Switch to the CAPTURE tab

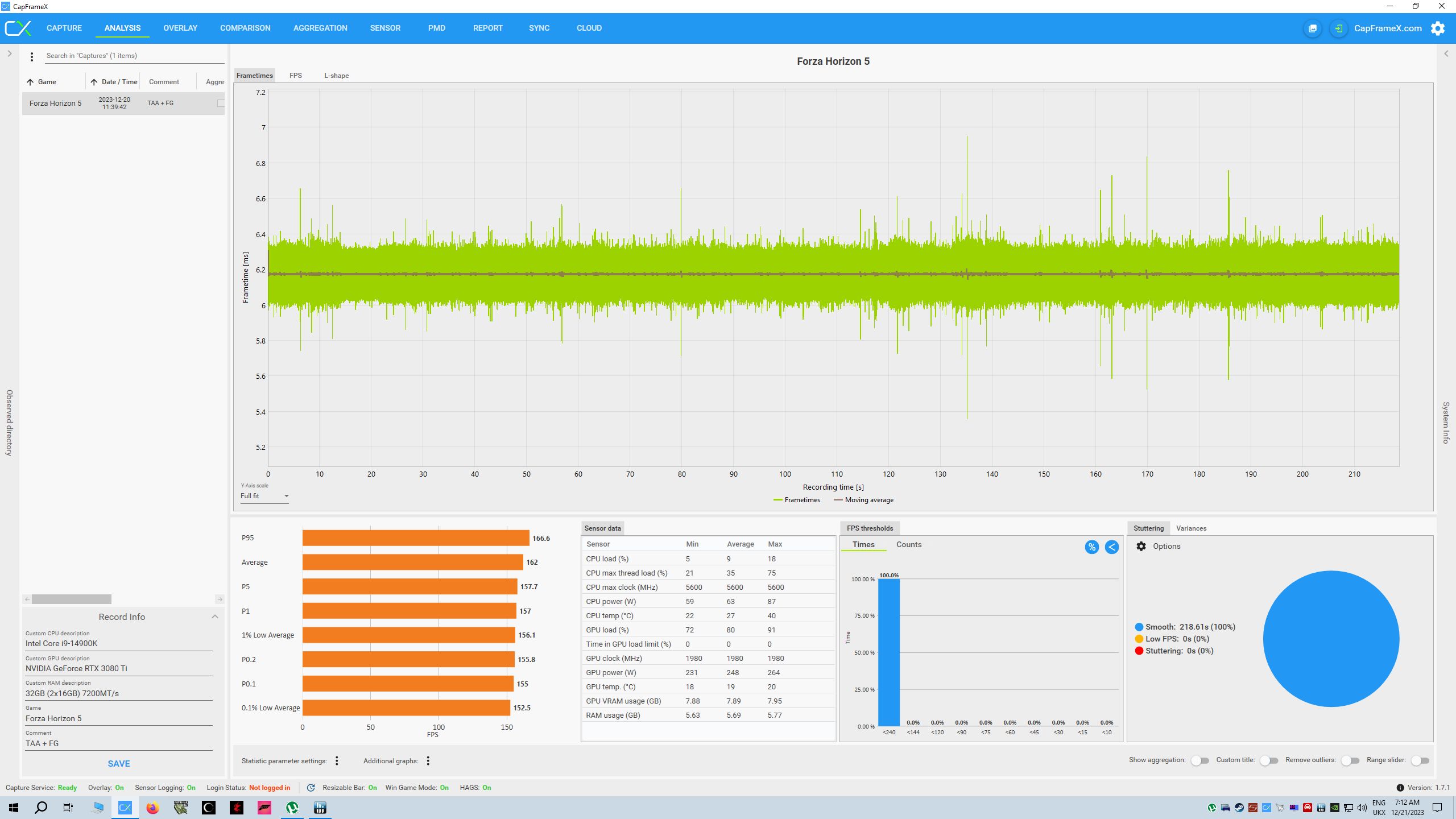(64, 28)
